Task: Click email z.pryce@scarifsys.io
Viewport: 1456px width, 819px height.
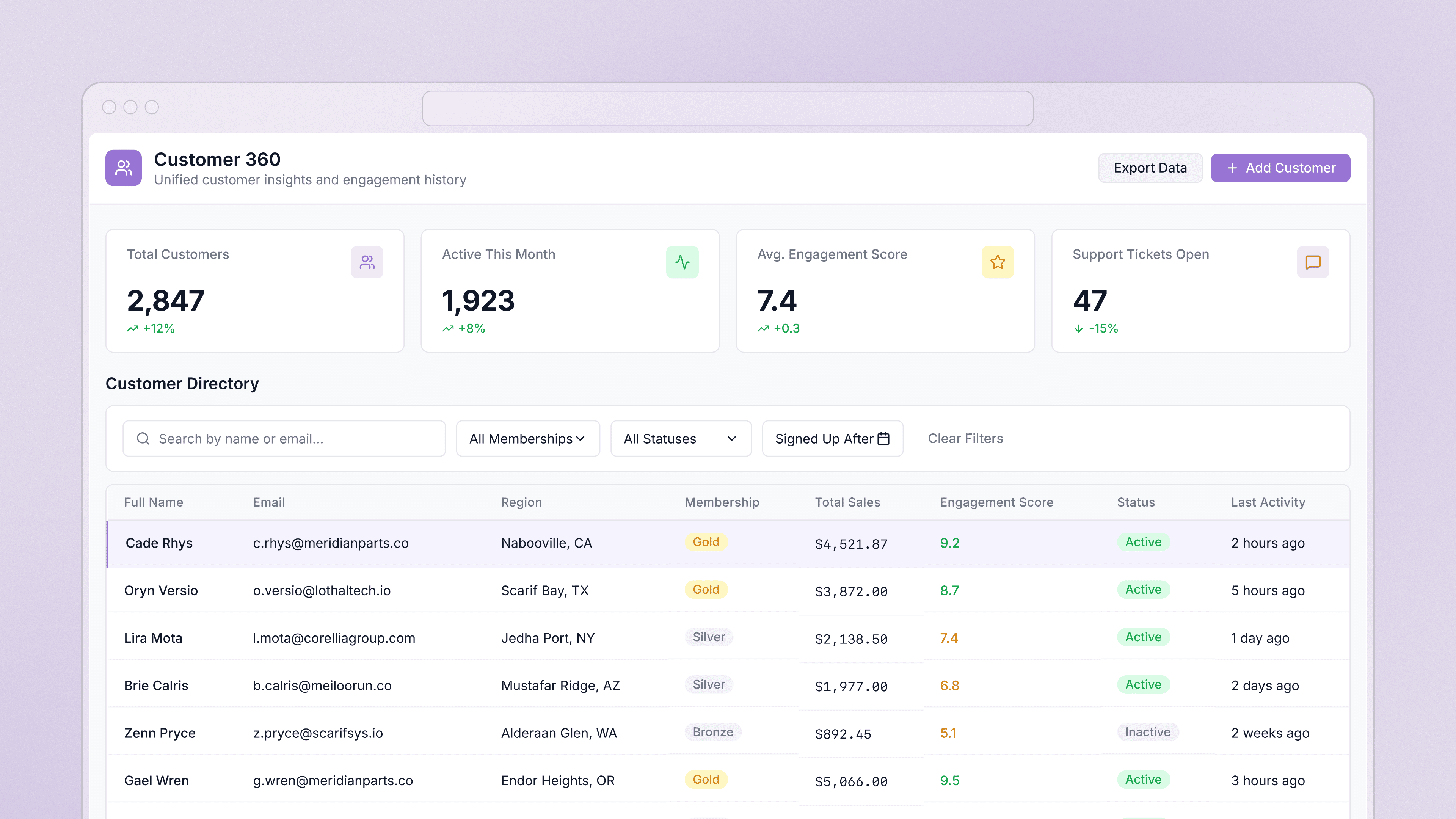Action: [318, 733]
